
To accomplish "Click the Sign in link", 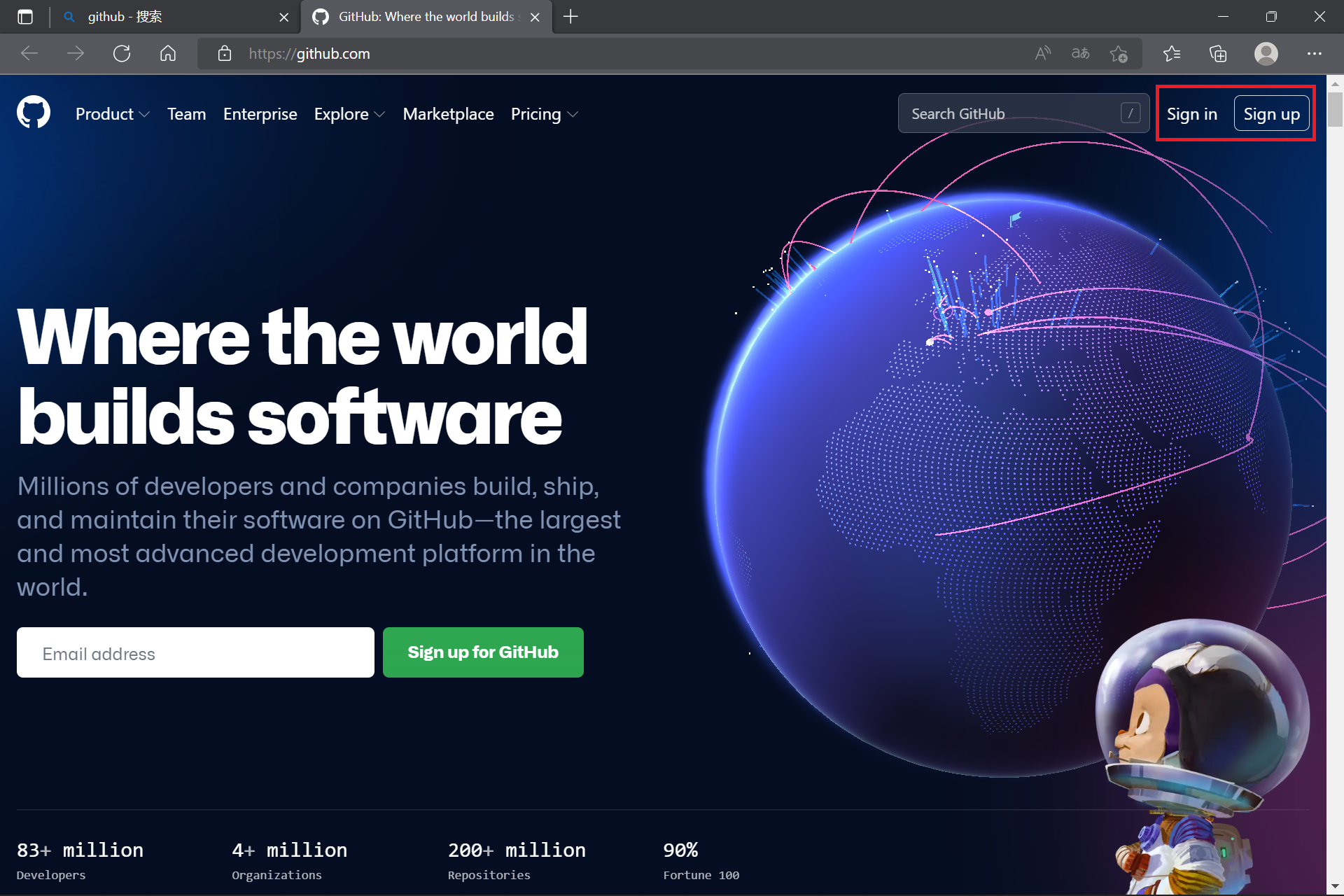I will (1191, 114).
